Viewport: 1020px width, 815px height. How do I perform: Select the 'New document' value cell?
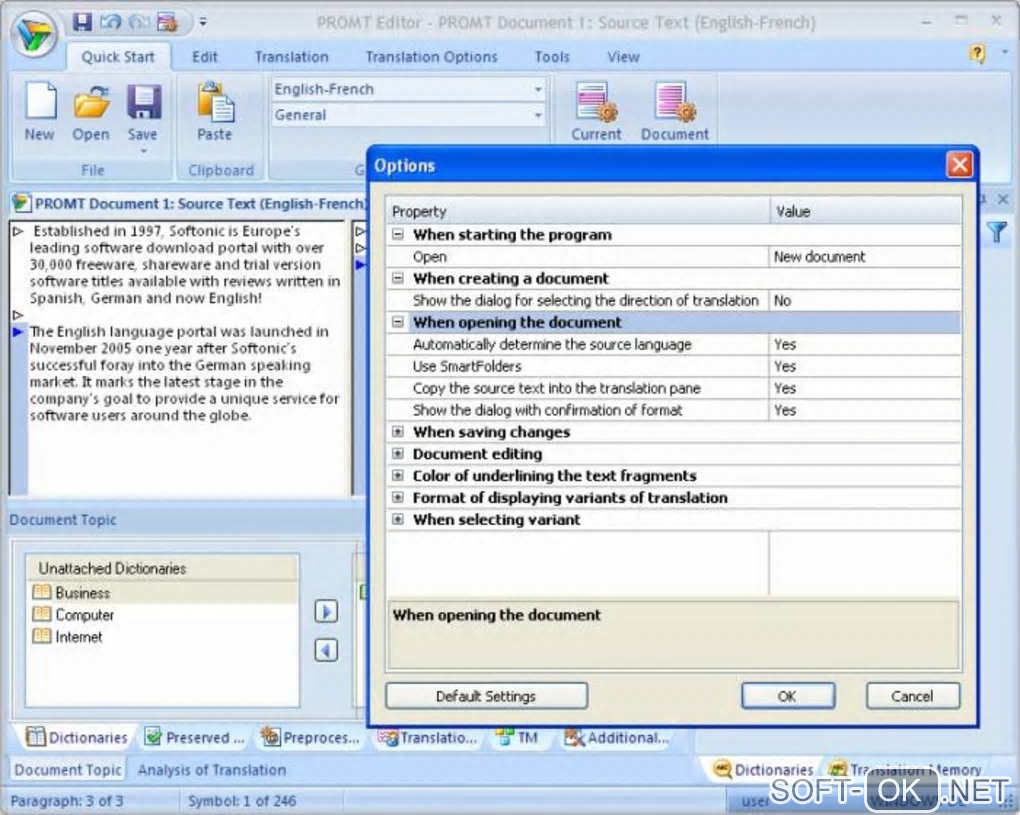click(x=865, y=257)
